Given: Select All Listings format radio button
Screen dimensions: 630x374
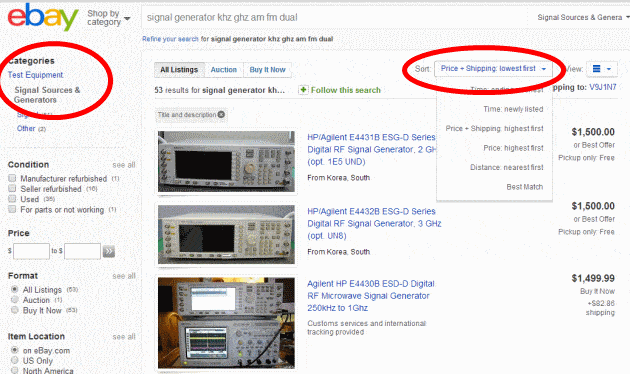Looking at the screenshot, I should (x=15, y=289).
